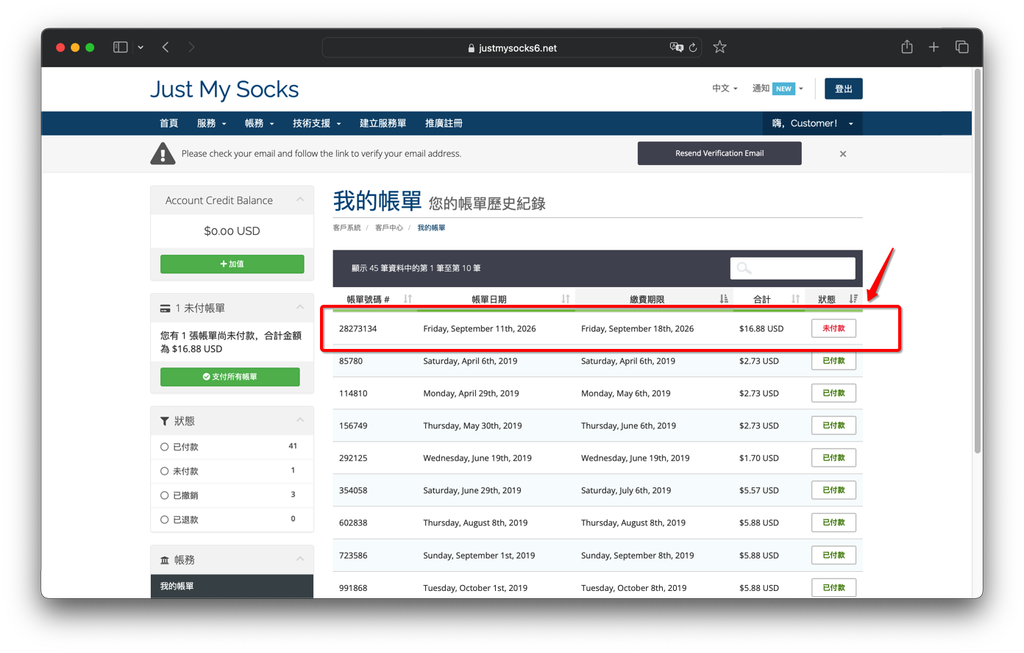1024x653 pixels.
Task: Open 通知 notifications dropdown
Action: 778,88
